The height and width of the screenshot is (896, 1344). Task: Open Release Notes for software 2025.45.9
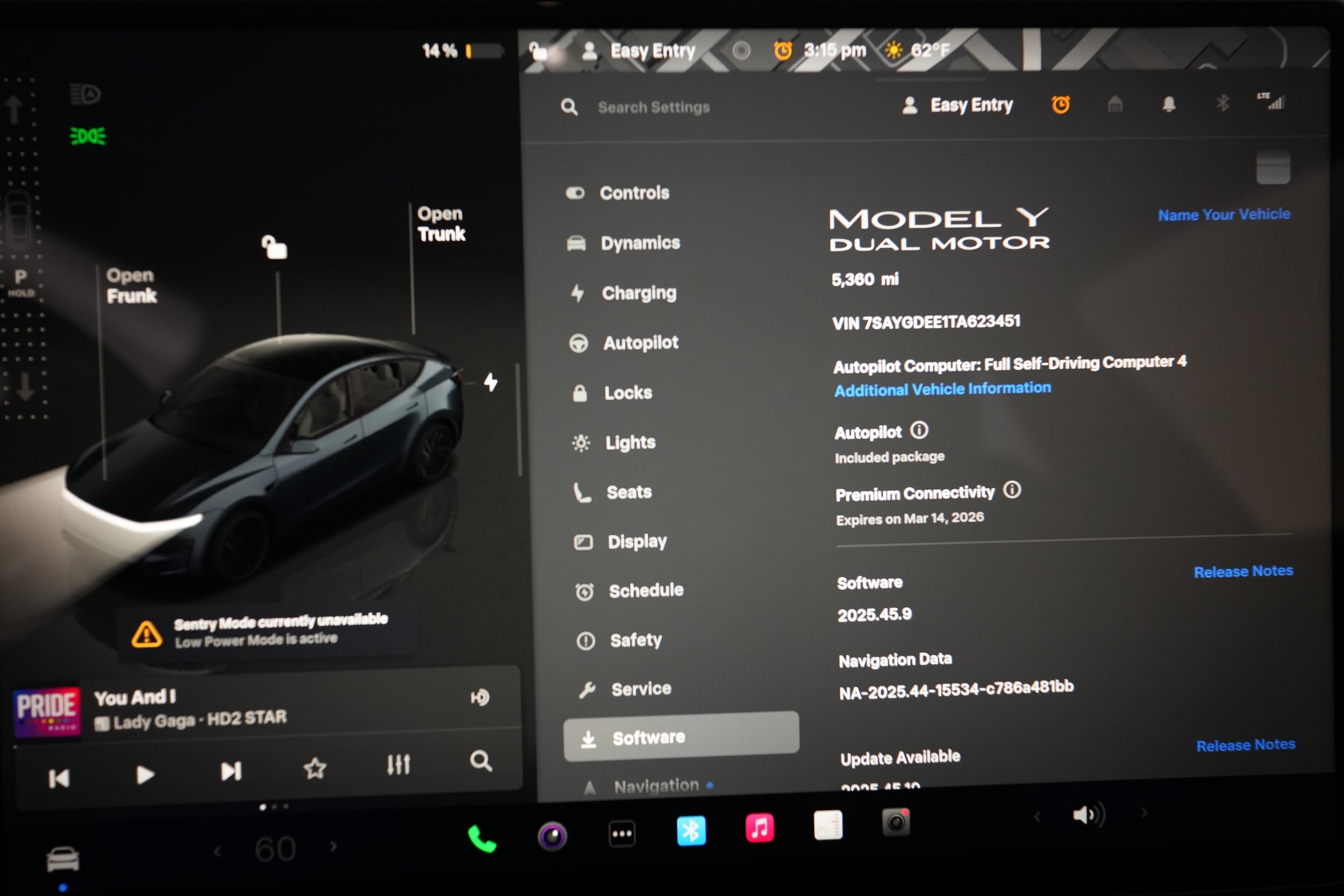click(x=1243, y=571)
